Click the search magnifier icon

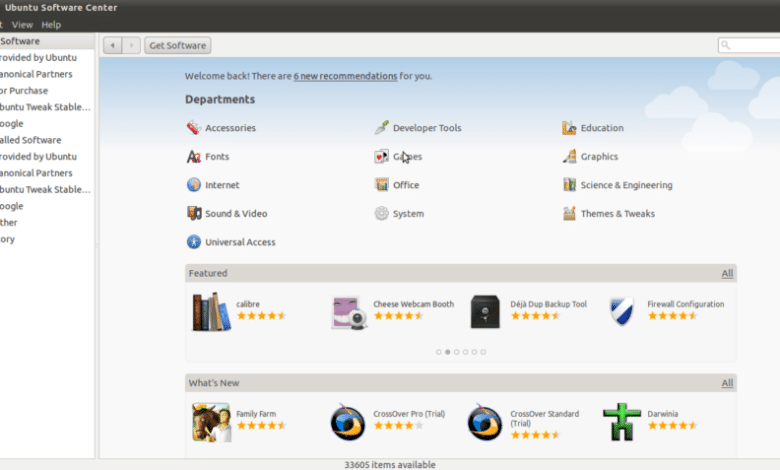726,45
